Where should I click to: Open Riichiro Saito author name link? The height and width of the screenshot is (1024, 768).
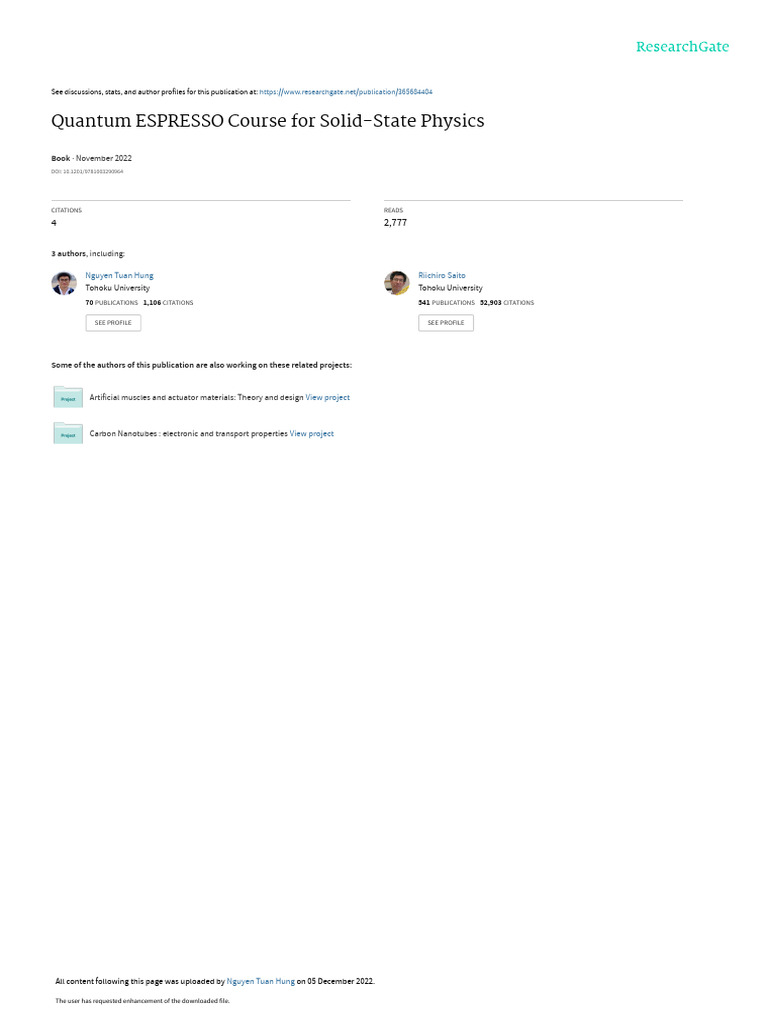coord(442,276)
